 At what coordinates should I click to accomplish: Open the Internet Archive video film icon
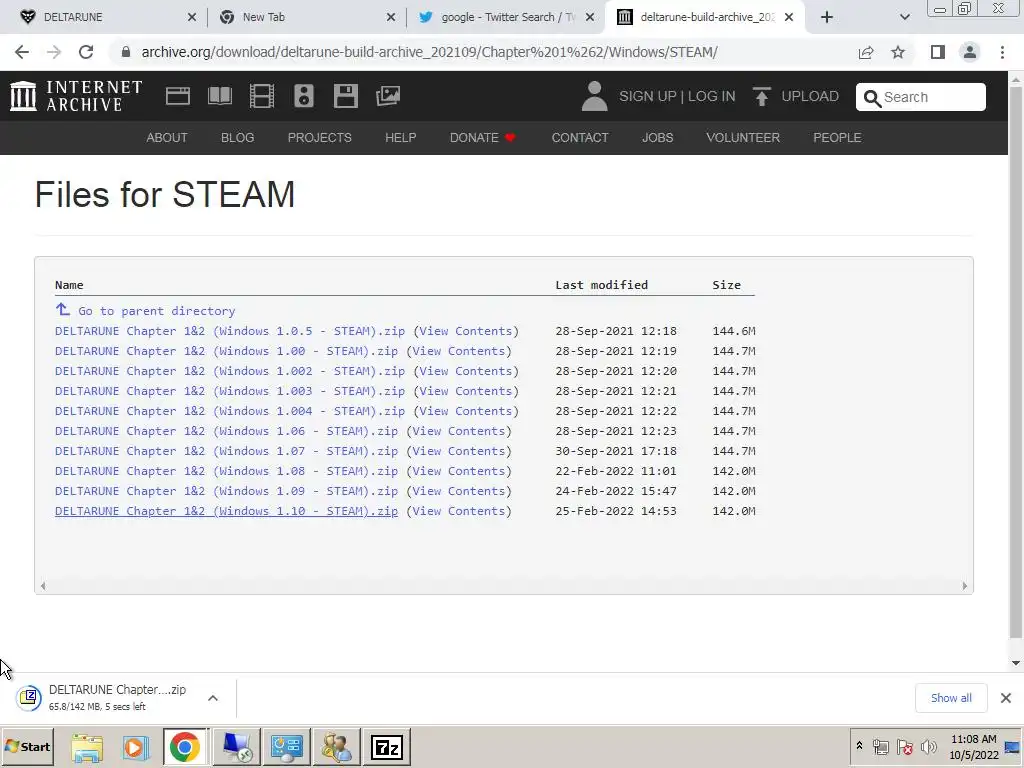262,97
